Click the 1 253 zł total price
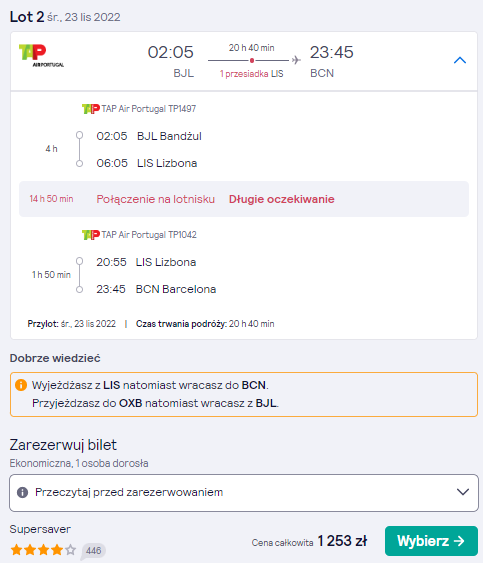483x563 pixels. coord(342,541)
